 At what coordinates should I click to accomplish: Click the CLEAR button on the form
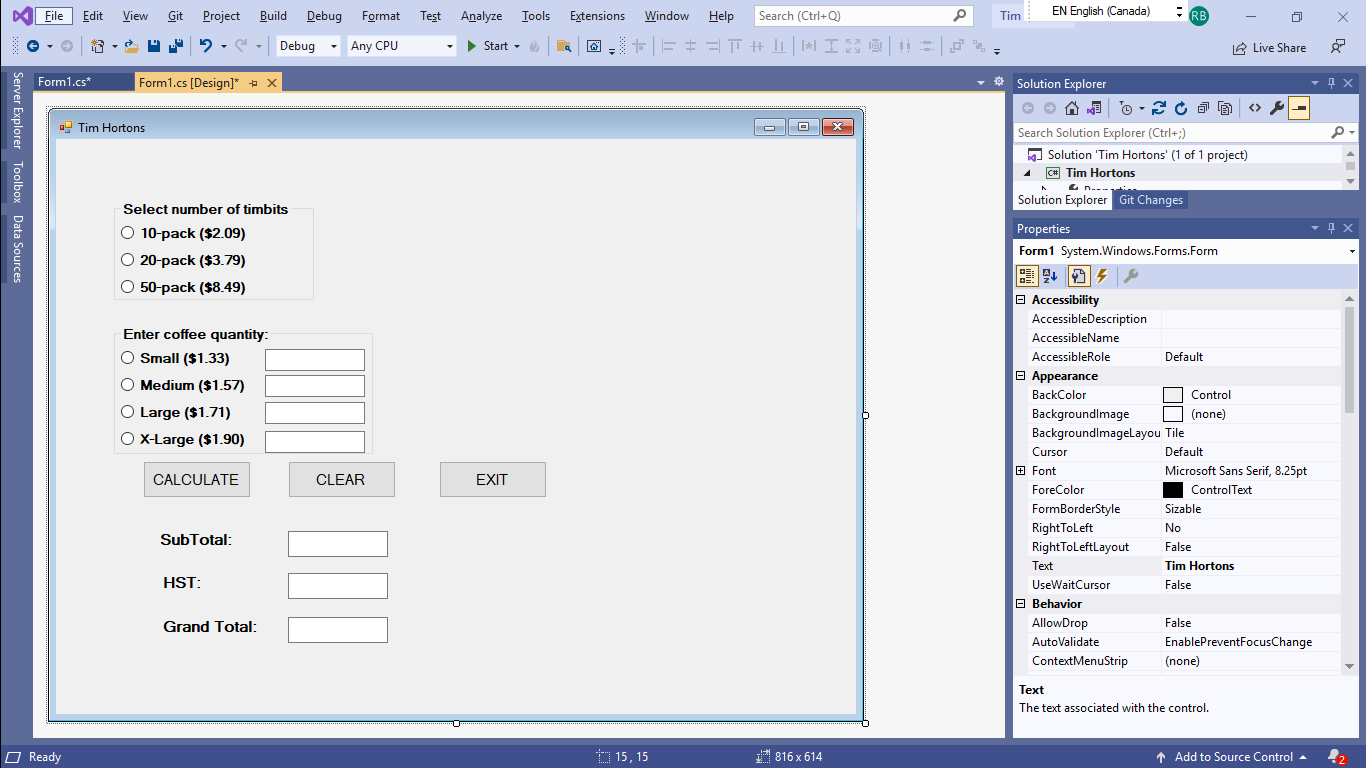coord(341,479)
